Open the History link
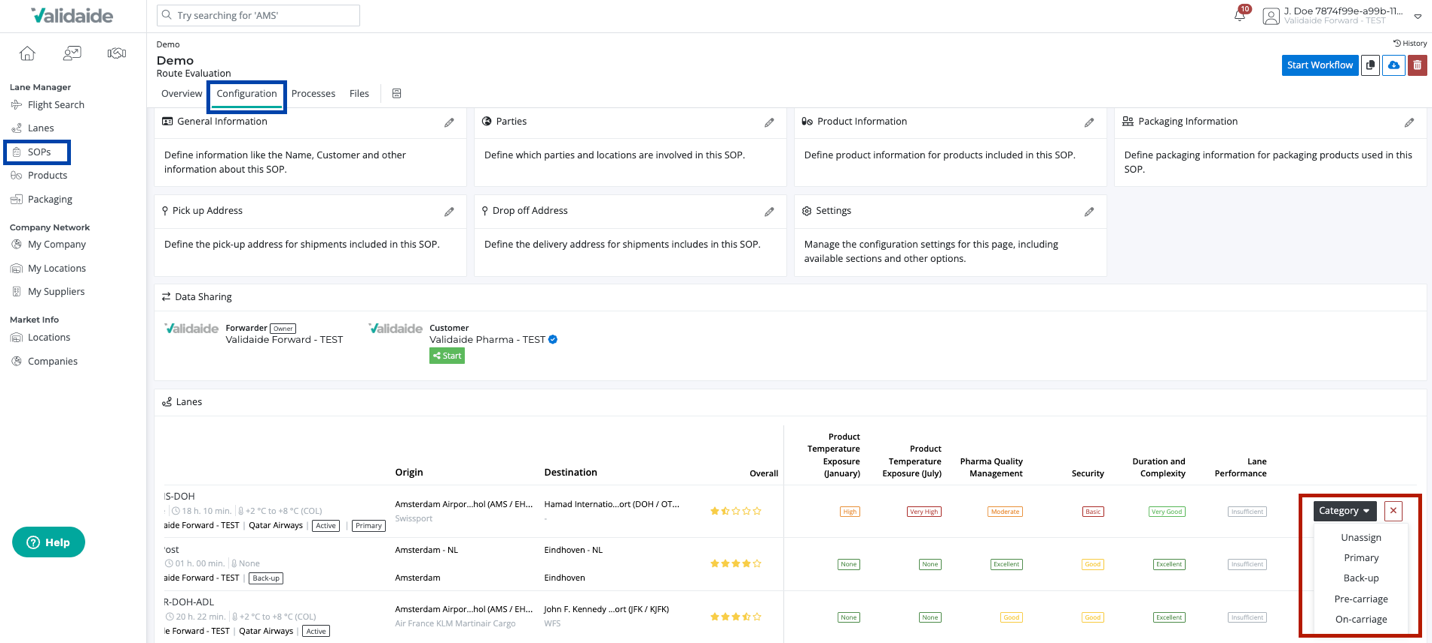The width and height of the screenshot is (1432, 643). [x=1410, y=43]
